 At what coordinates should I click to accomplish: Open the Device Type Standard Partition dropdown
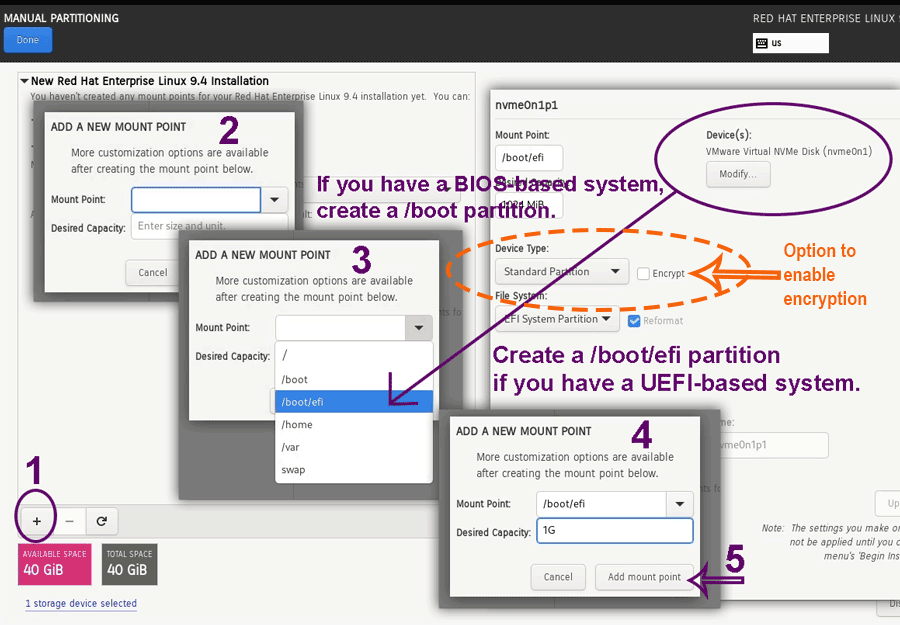click(562, 271)
